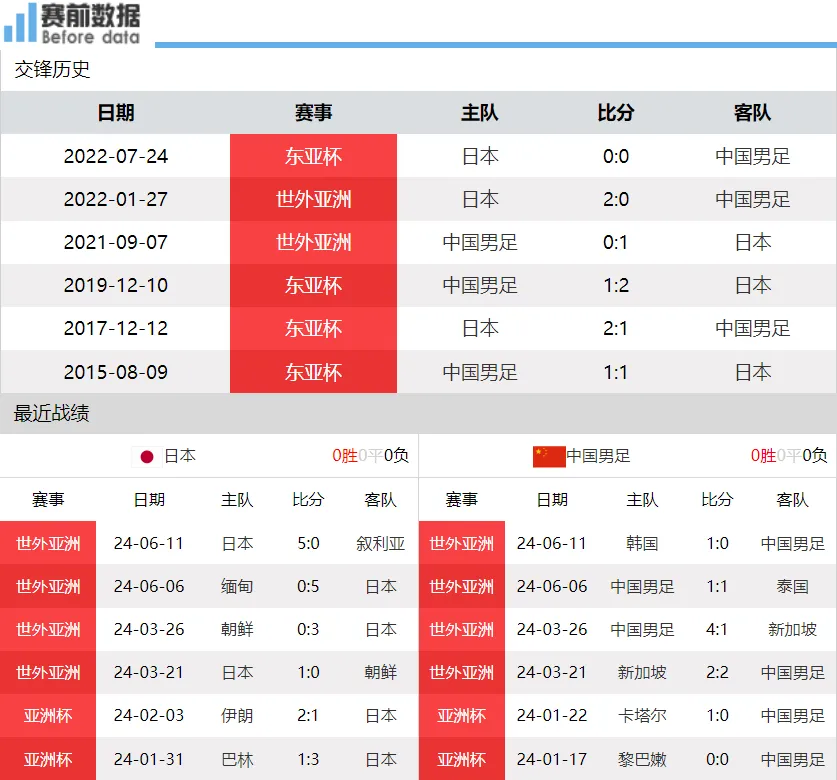
Task: Click score 0:1 in the 2021-09-07 row
Action: coord(615,242)
